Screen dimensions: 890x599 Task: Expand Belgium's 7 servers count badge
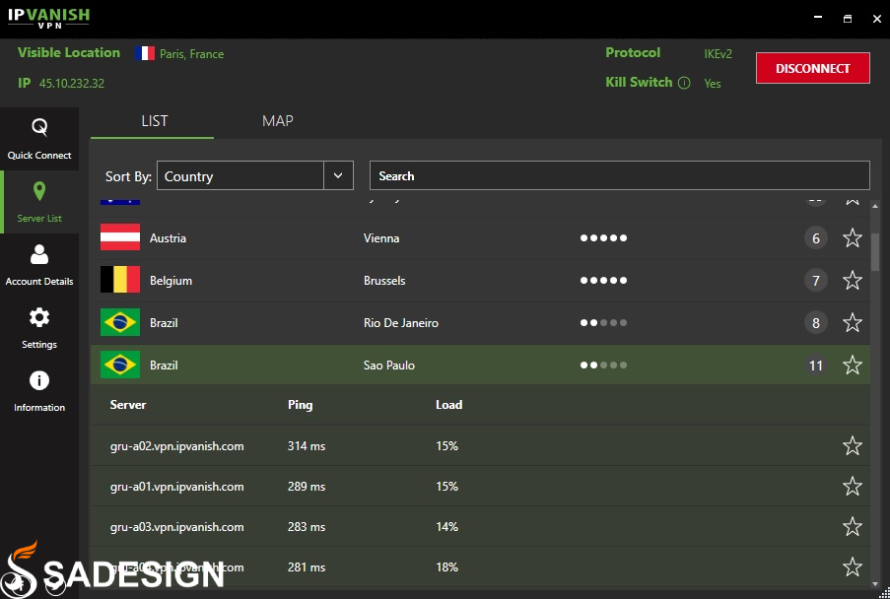[x=816, y=280]
